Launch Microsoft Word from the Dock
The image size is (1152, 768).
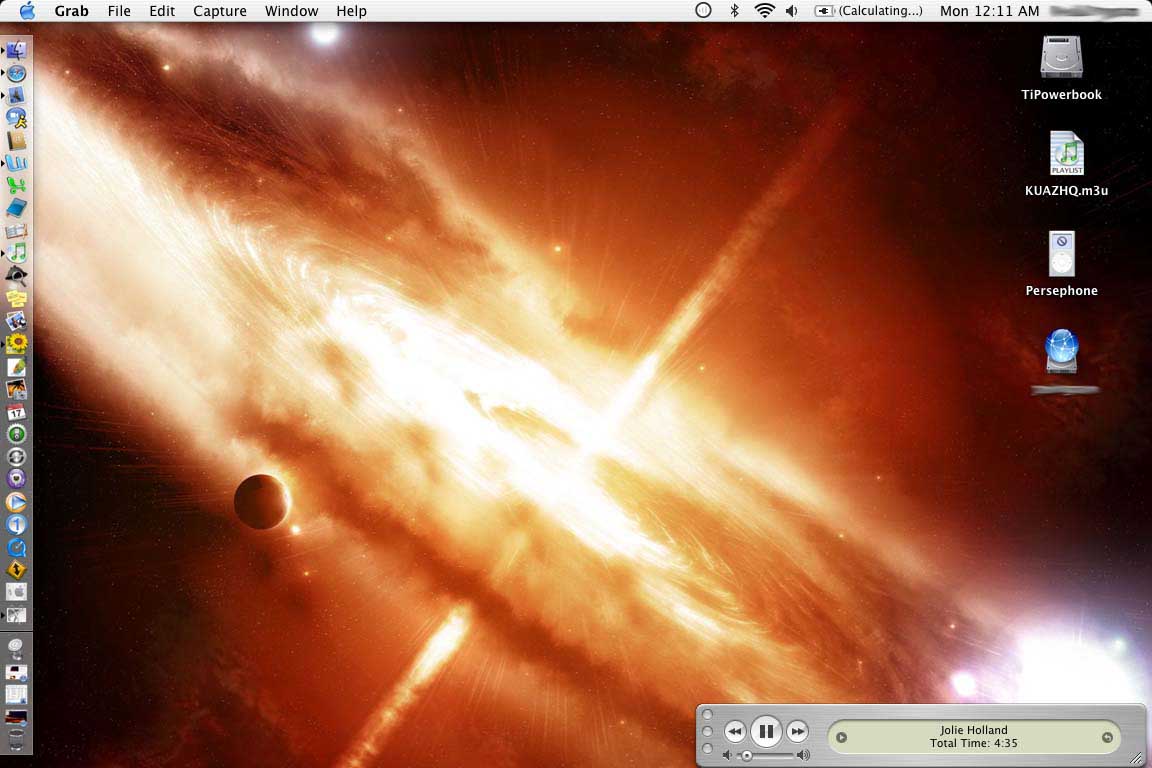(16, 162)
